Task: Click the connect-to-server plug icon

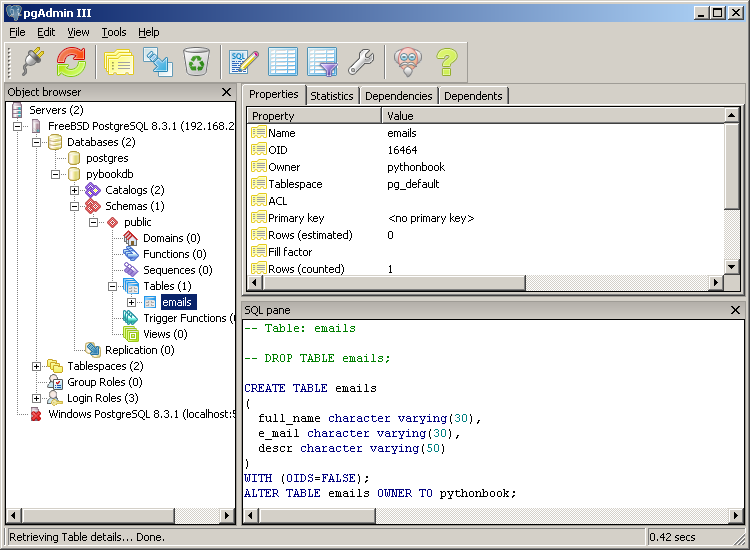Action: (x=33, y=62)
